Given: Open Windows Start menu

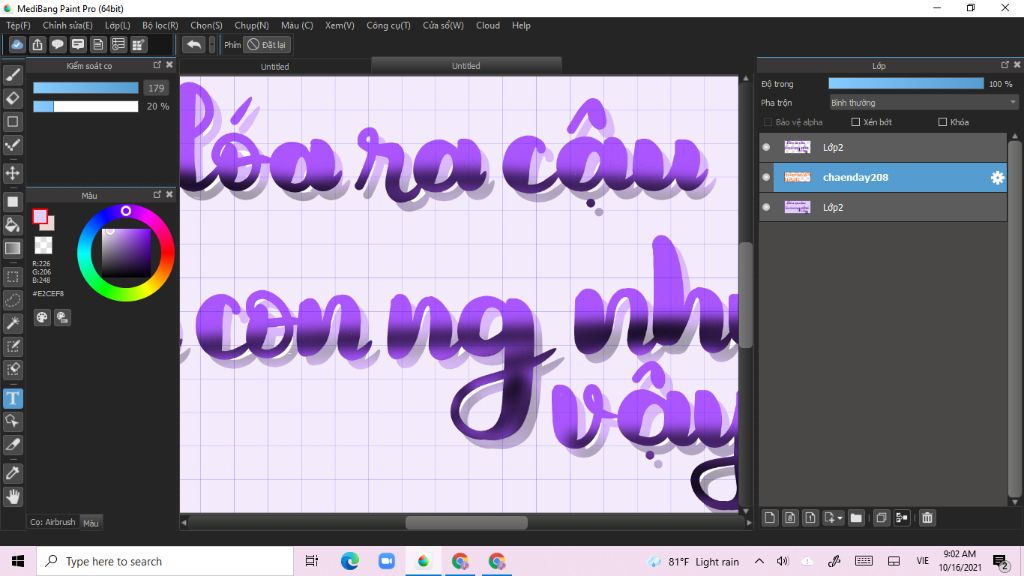Looking at the screenshot, I should [18, 561].
